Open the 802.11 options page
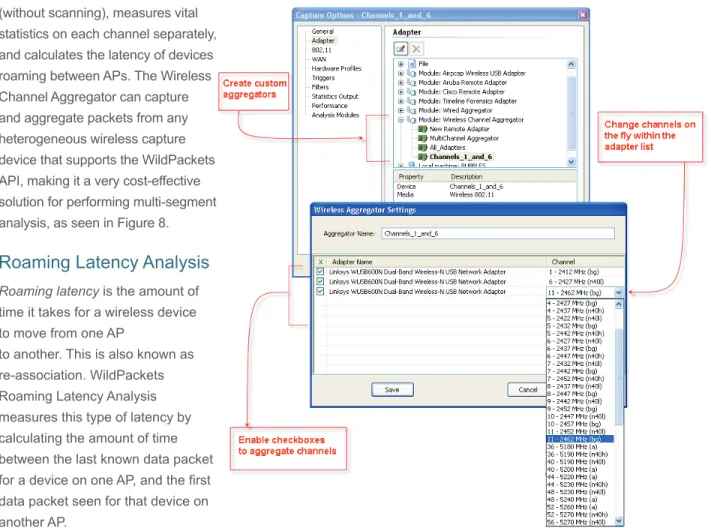Viewport: 711px width, 528px height. click(321, 50)
